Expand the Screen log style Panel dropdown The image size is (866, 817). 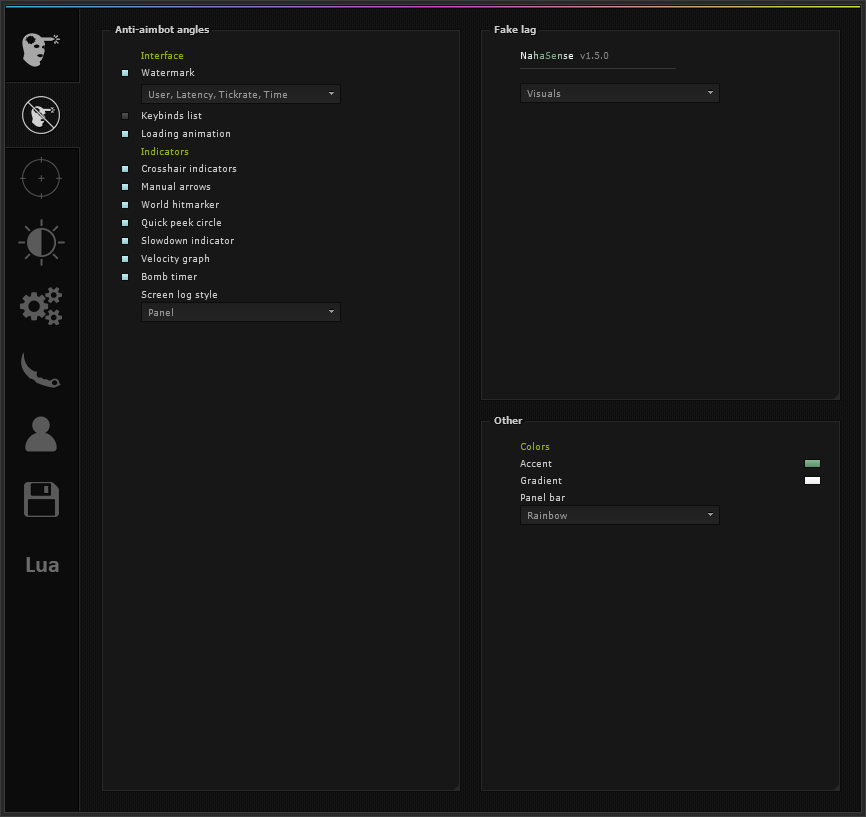coord(241,312)
